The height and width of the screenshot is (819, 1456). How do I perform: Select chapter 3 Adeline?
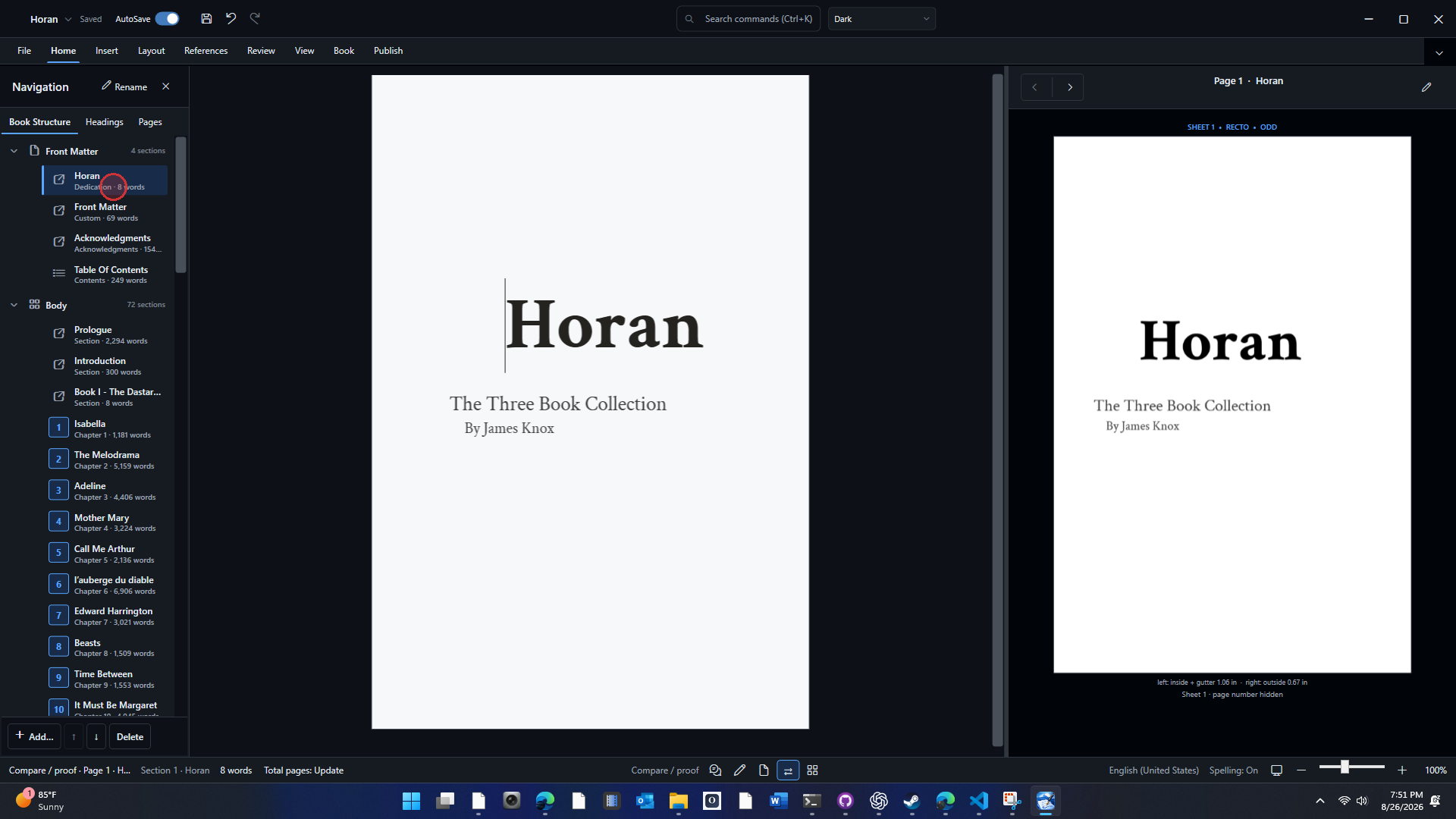pyautogui.click(x=105, y=491)
